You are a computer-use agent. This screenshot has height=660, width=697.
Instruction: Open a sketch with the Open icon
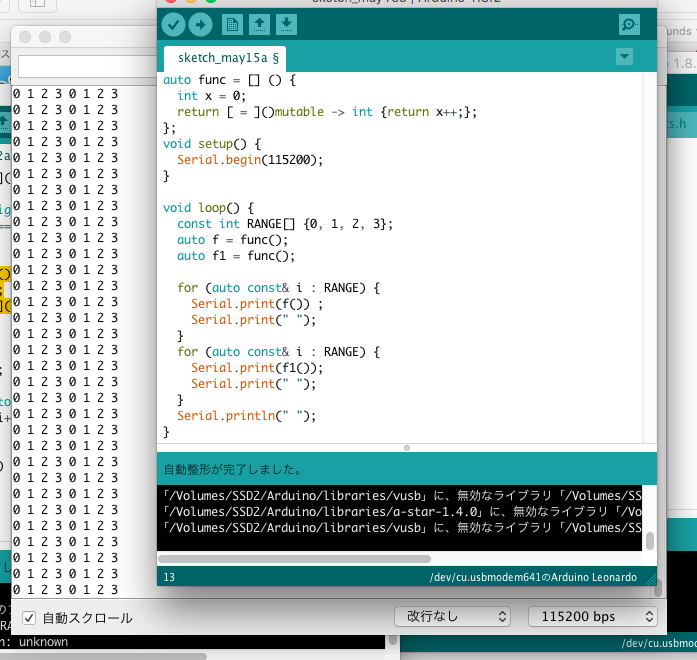[x=260, y=24]
